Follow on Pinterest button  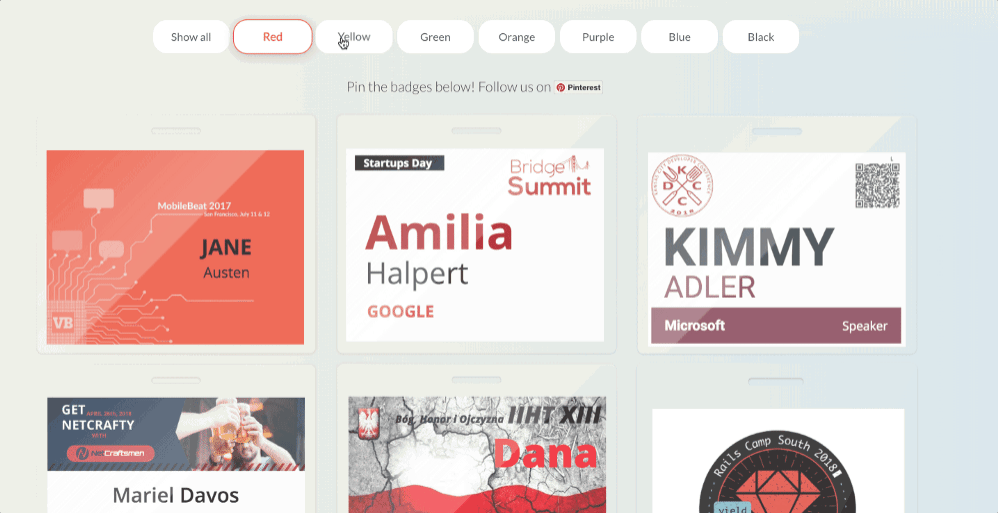click(x=578, y=87)
